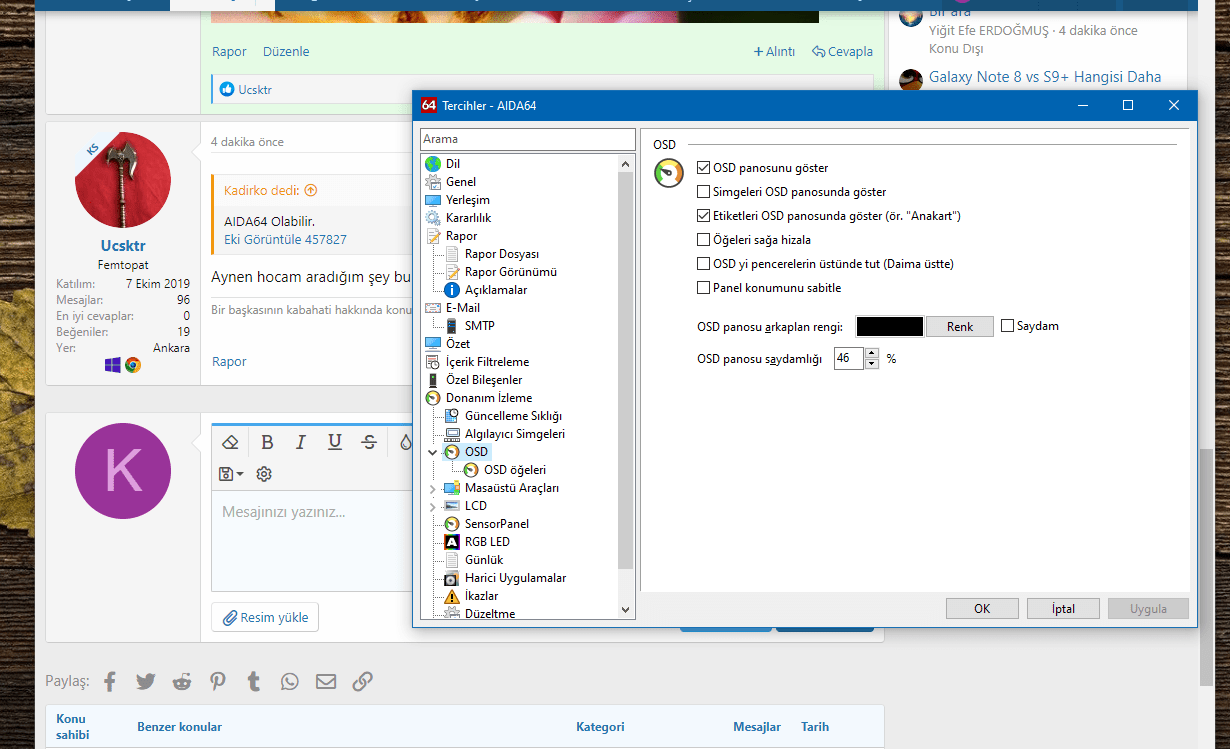Share thread on Pinterest icon
This screenshot has width=1230, height=749.
[218, 682]
